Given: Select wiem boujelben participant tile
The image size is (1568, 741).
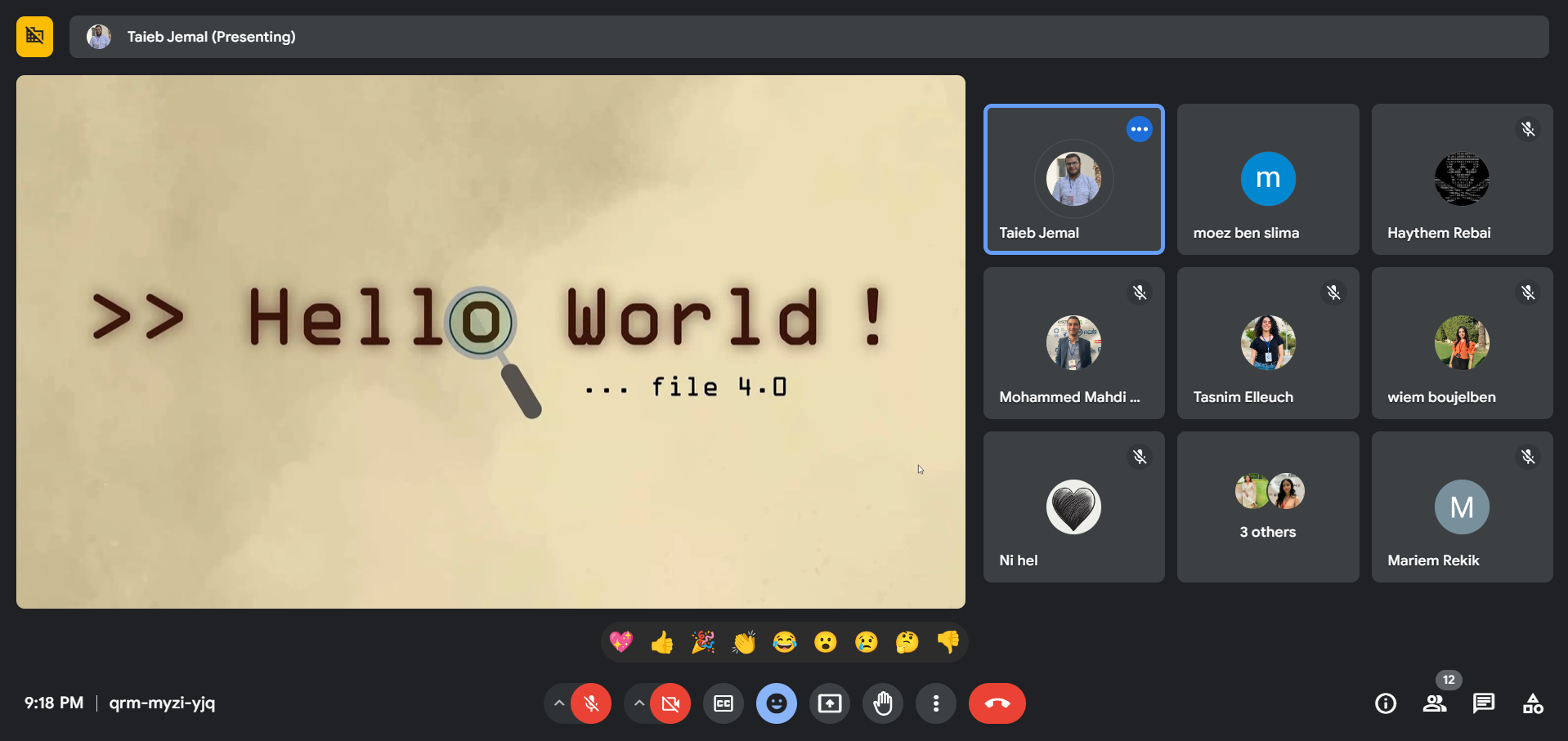Looking at the screenshot, I should [x=1462, y=343].
